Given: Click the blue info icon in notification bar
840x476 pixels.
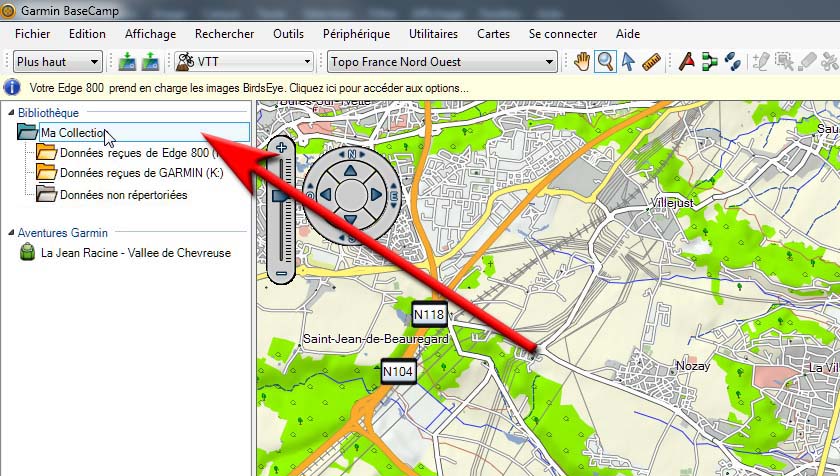Looking at the screenshot, I should pos(11,87).
